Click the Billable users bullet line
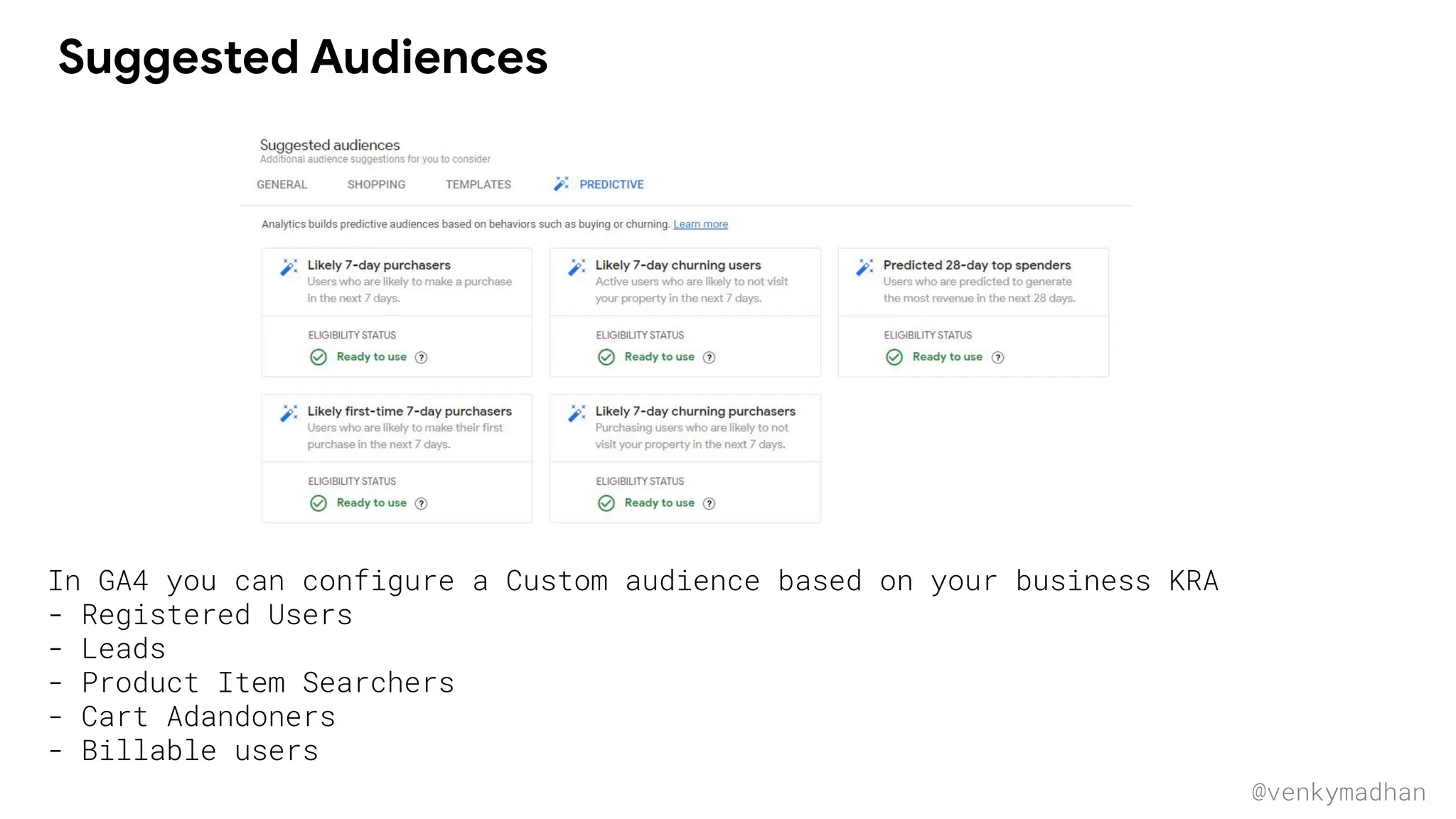Screen dimensions: 1456x819 (x=183, y=751)
